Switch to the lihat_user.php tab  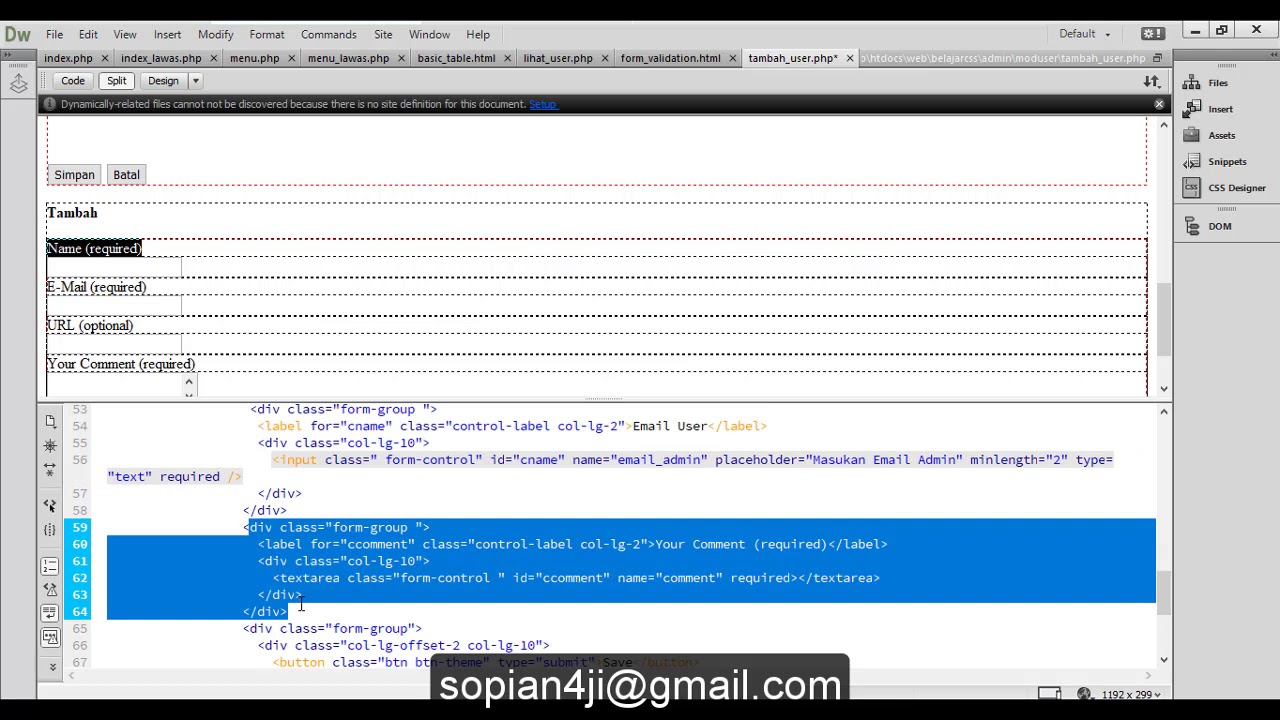[557, 58]
